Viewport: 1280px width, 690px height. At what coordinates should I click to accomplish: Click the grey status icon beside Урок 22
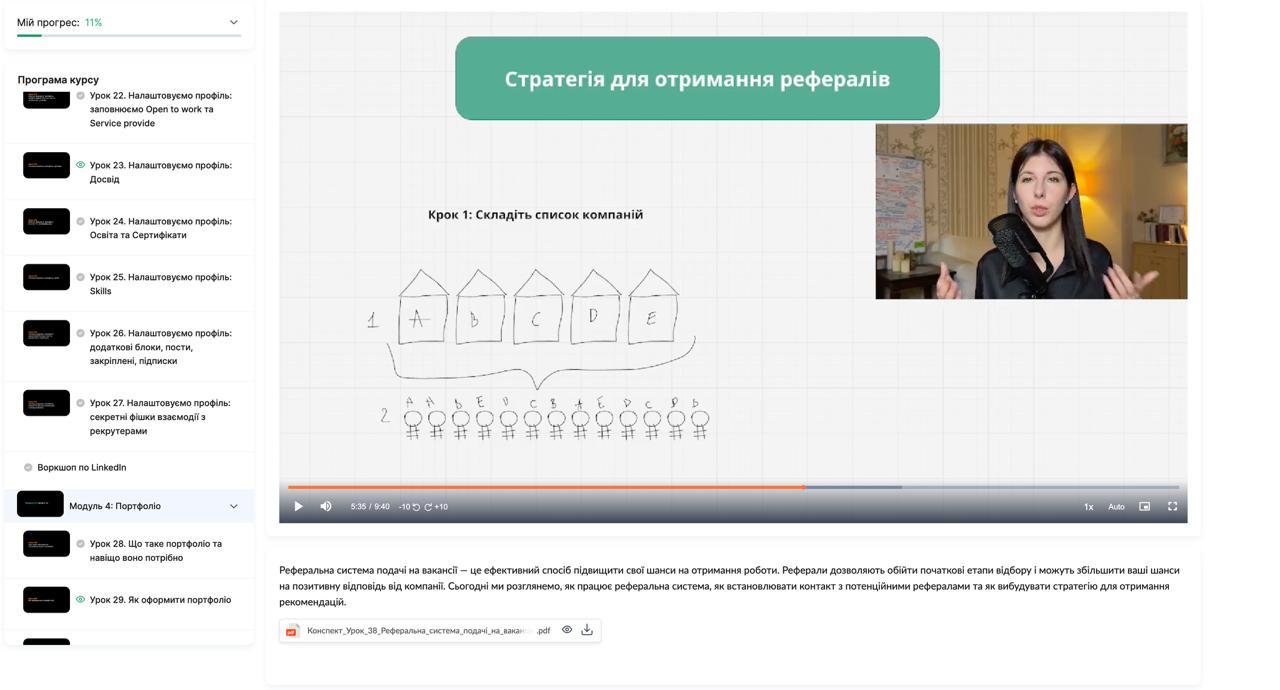(81, 96)
